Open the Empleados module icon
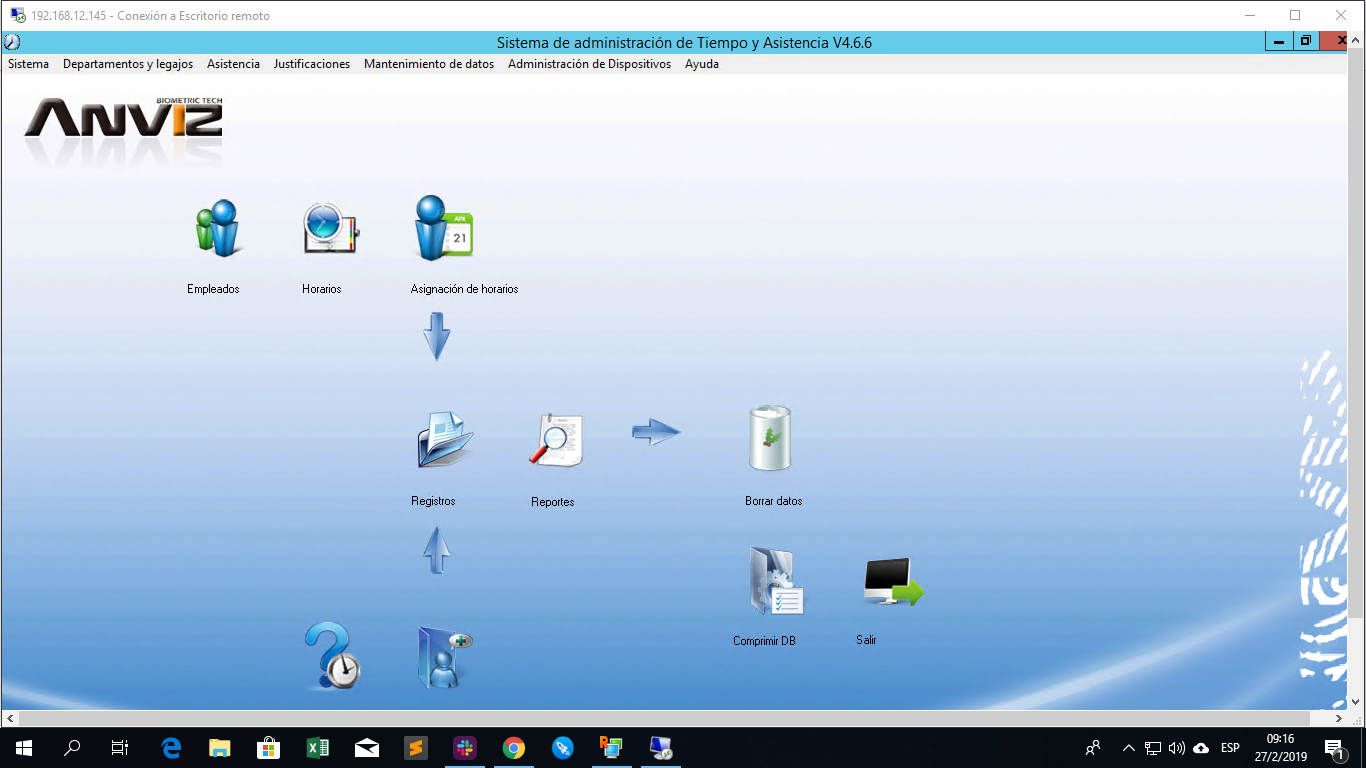The height and width of the screenshot is (768, 1366). coord(218,228)
